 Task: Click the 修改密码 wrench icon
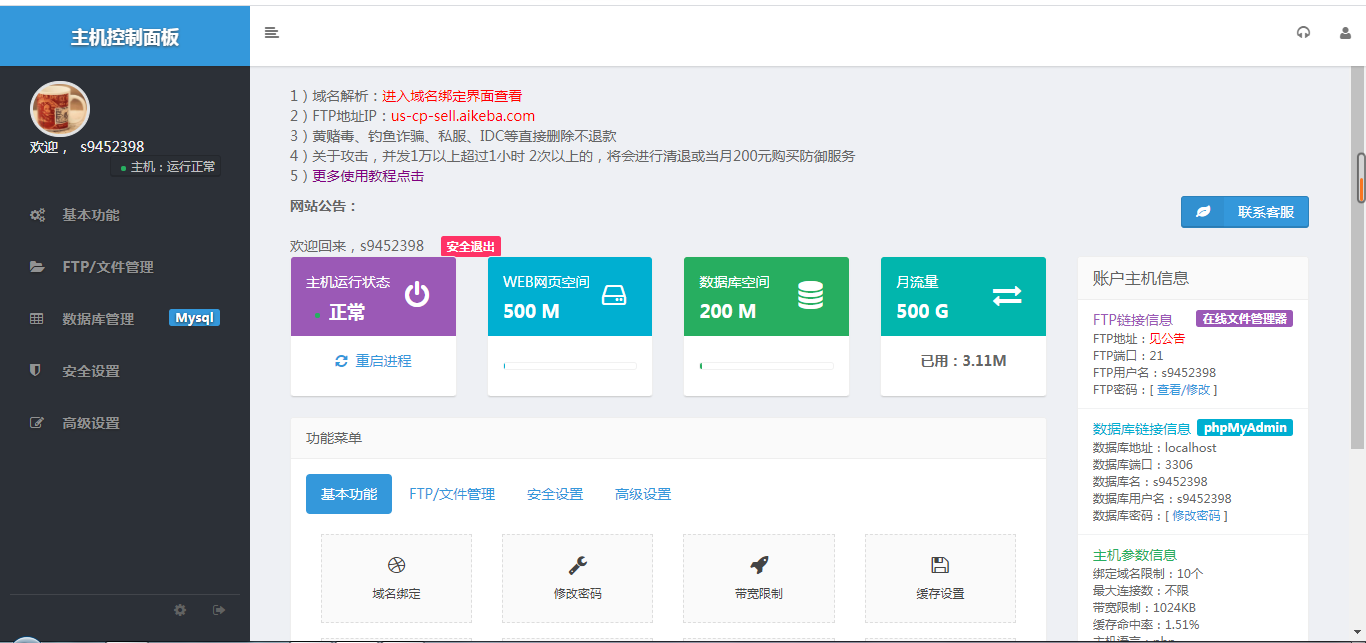(577, 565)
